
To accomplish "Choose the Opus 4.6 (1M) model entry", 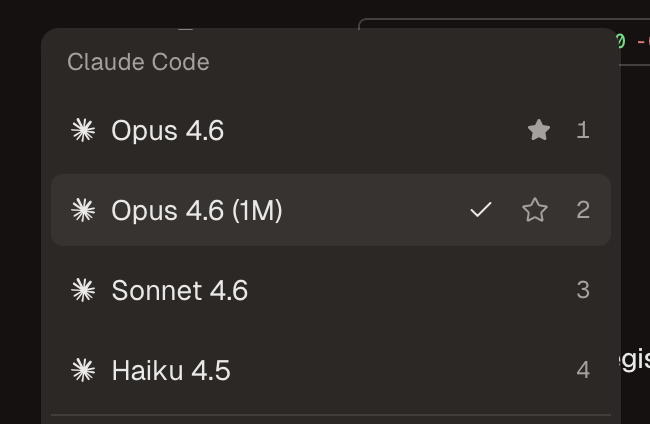I will tap(197, 210).
